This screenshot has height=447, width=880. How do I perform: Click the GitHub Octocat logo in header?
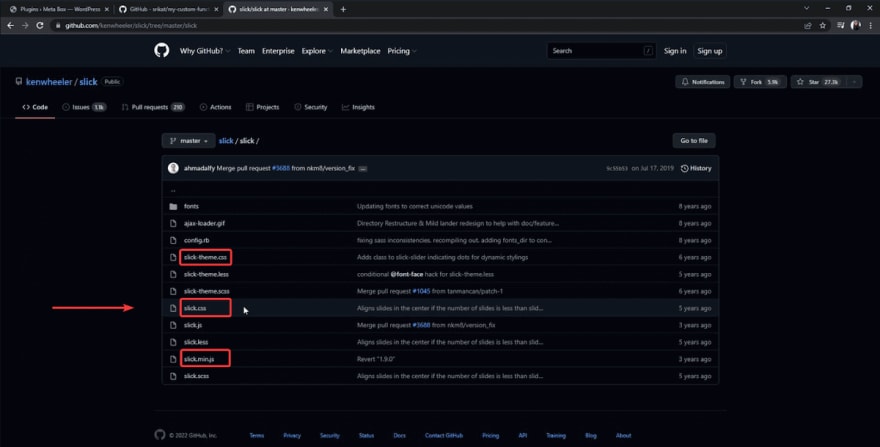tap(162, 51)
